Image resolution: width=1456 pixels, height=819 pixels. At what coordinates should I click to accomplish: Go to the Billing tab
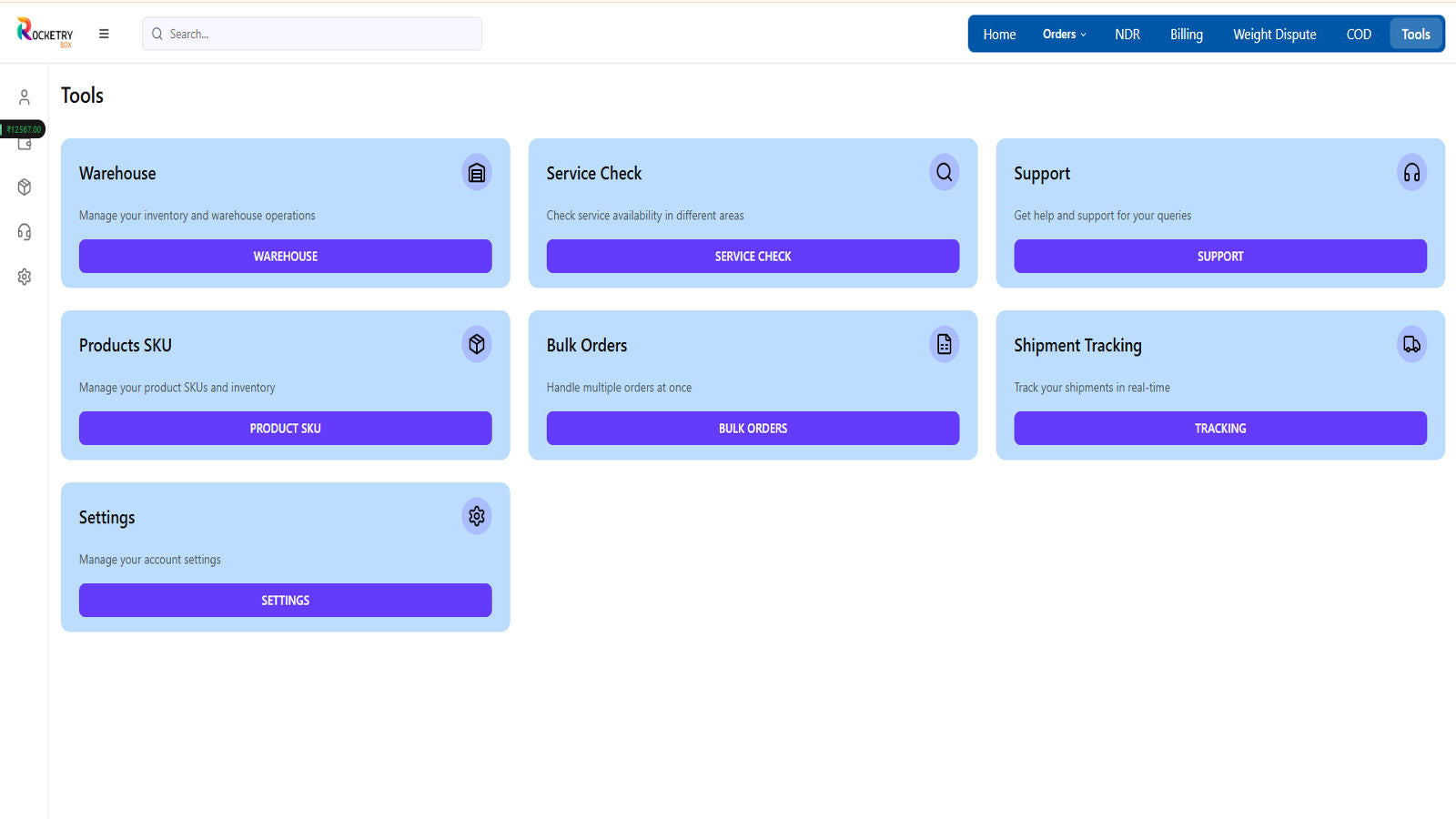(x=1186, y=35)
